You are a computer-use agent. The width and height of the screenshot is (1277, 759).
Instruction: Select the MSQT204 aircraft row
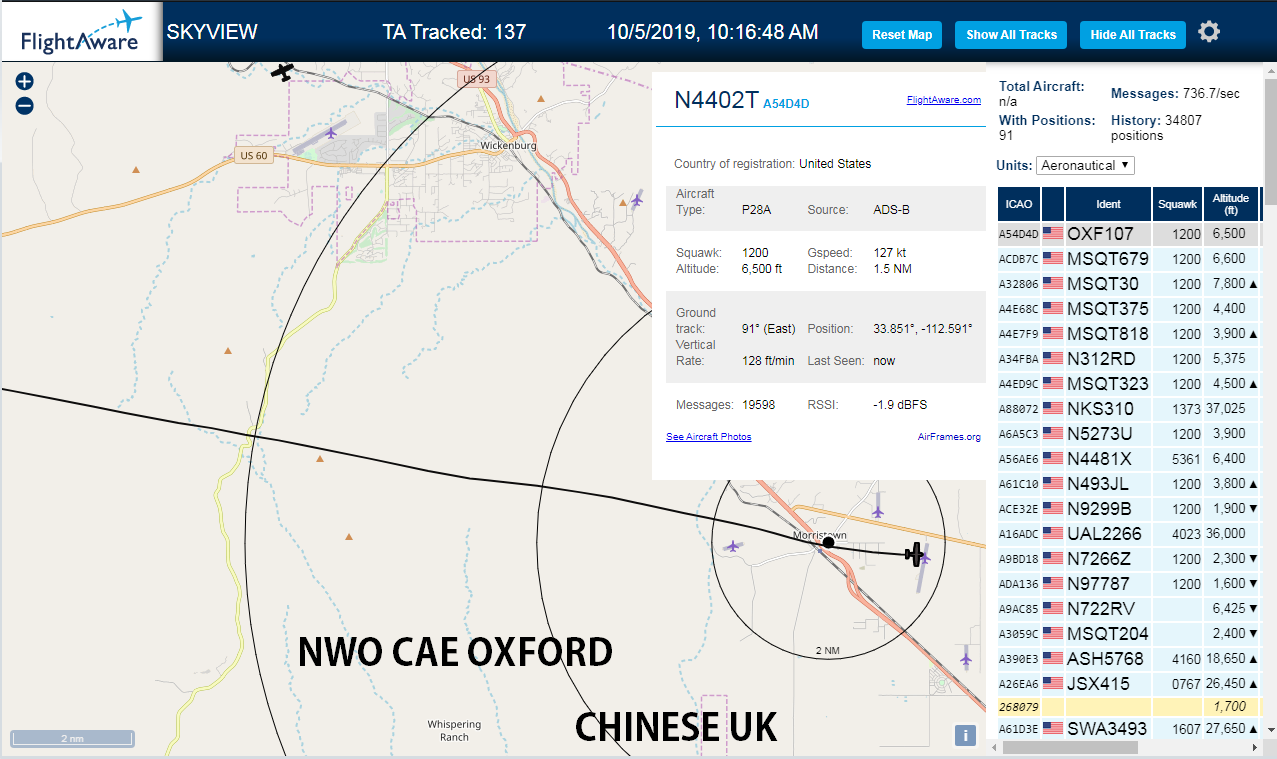tap(1128, 633)
